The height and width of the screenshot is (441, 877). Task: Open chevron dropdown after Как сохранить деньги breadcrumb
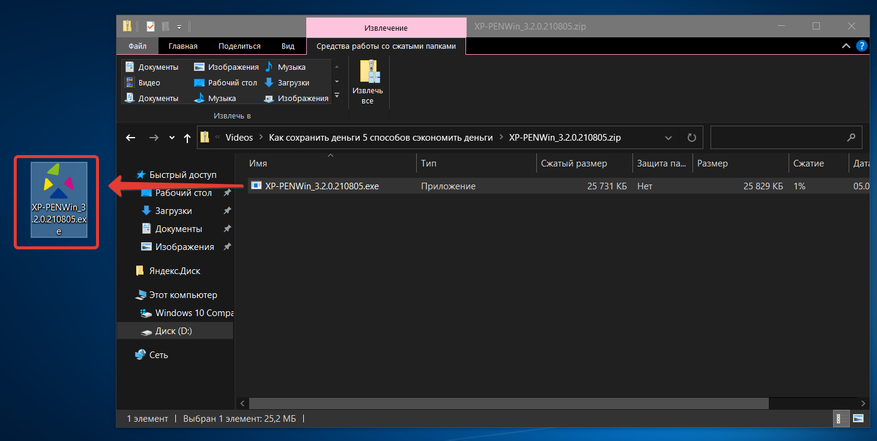tap(501, 137)
